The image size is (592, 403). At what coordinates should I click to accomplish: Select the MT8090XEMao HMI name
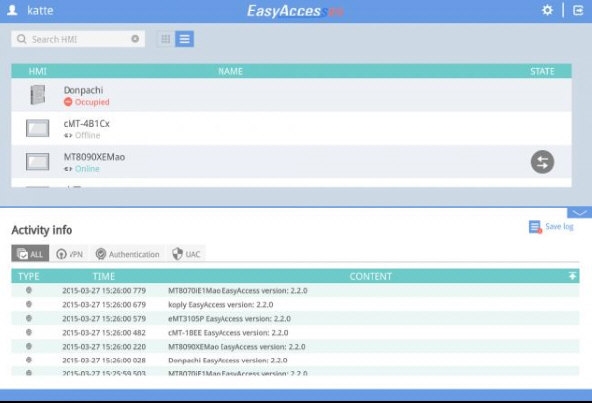coord(94,157)
